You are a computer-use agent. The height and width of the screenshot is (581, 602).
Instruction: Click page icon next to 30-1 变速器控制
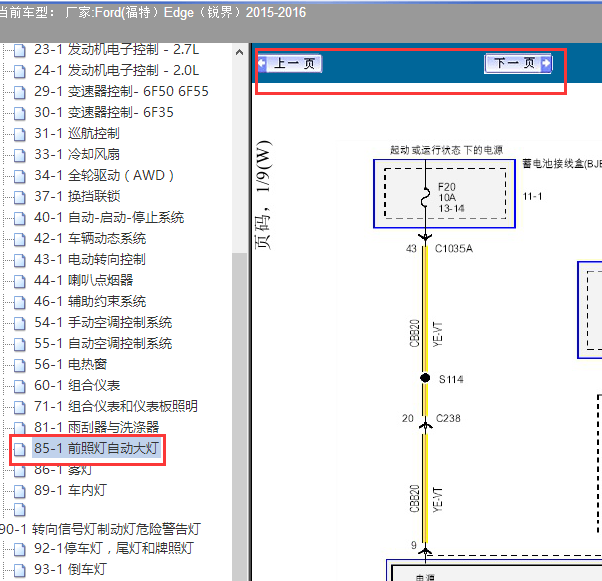[20, 113]
